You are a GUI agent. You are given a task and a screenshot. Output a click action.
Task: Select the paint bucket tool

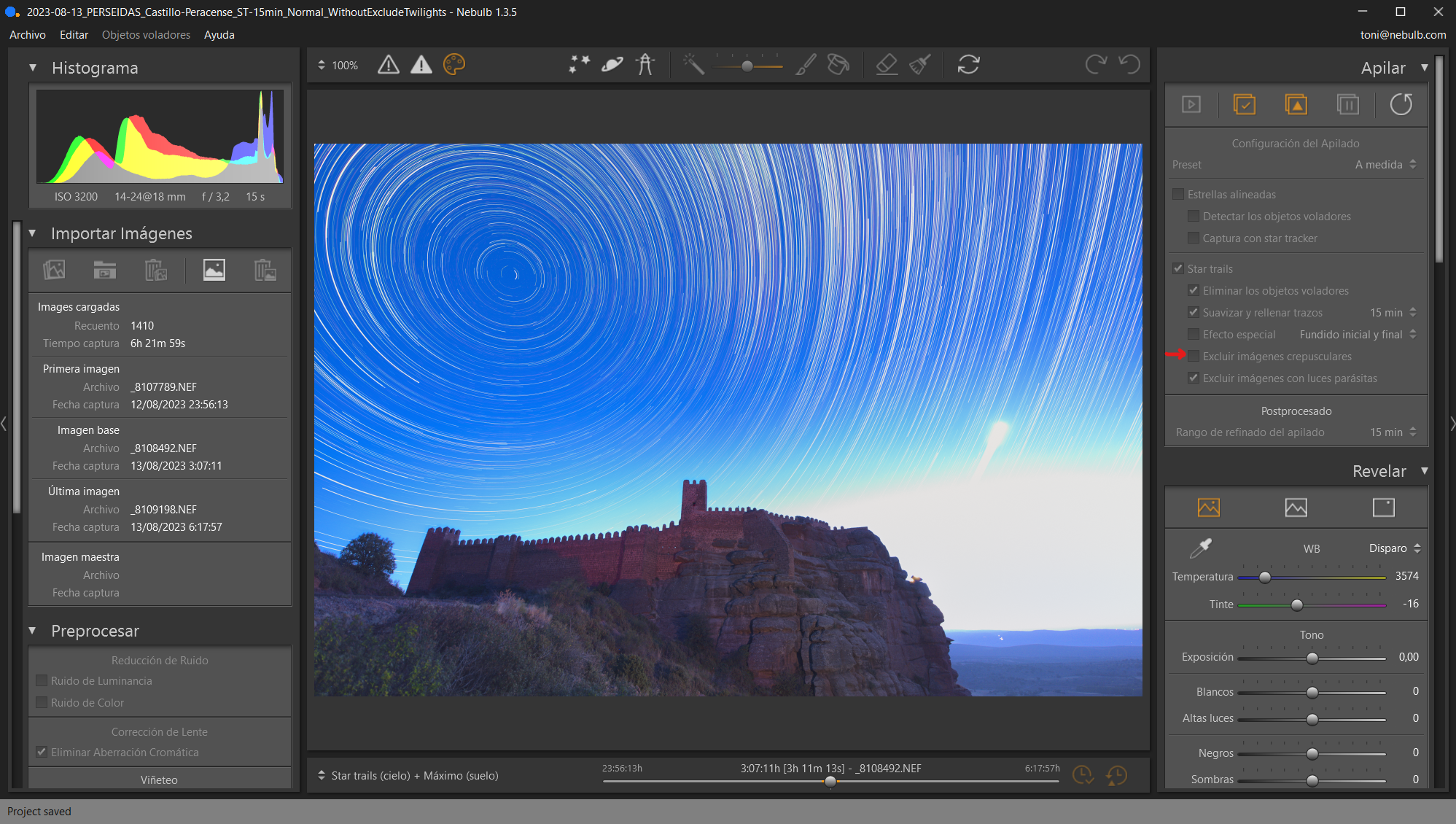838,65
